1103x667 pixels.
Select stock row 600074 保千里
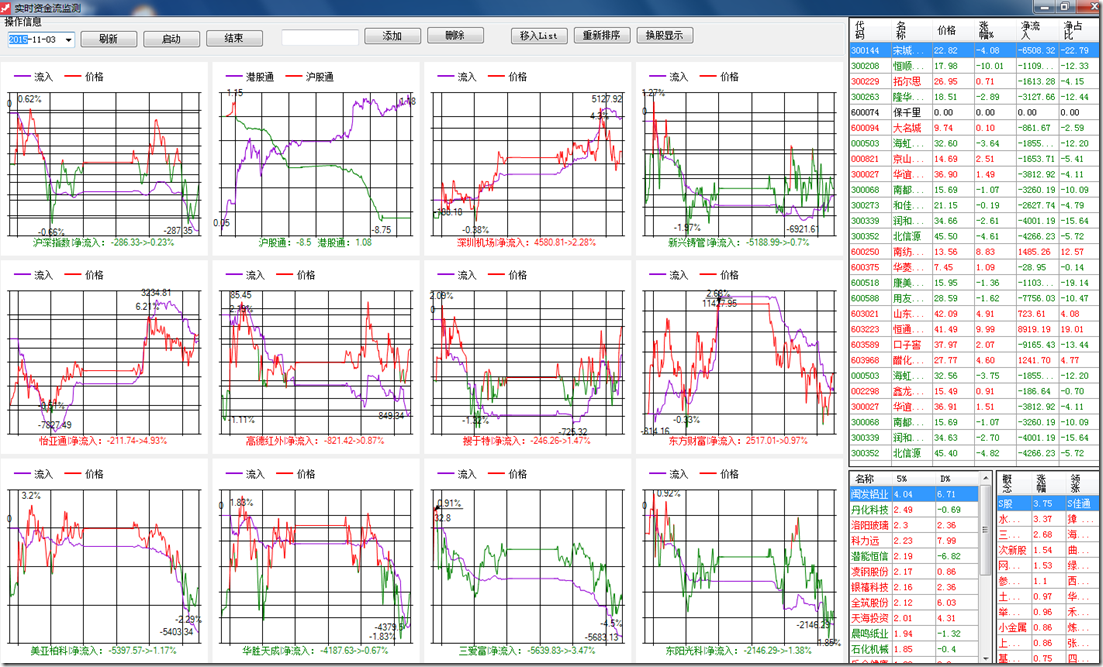click(x=974, y=113)
